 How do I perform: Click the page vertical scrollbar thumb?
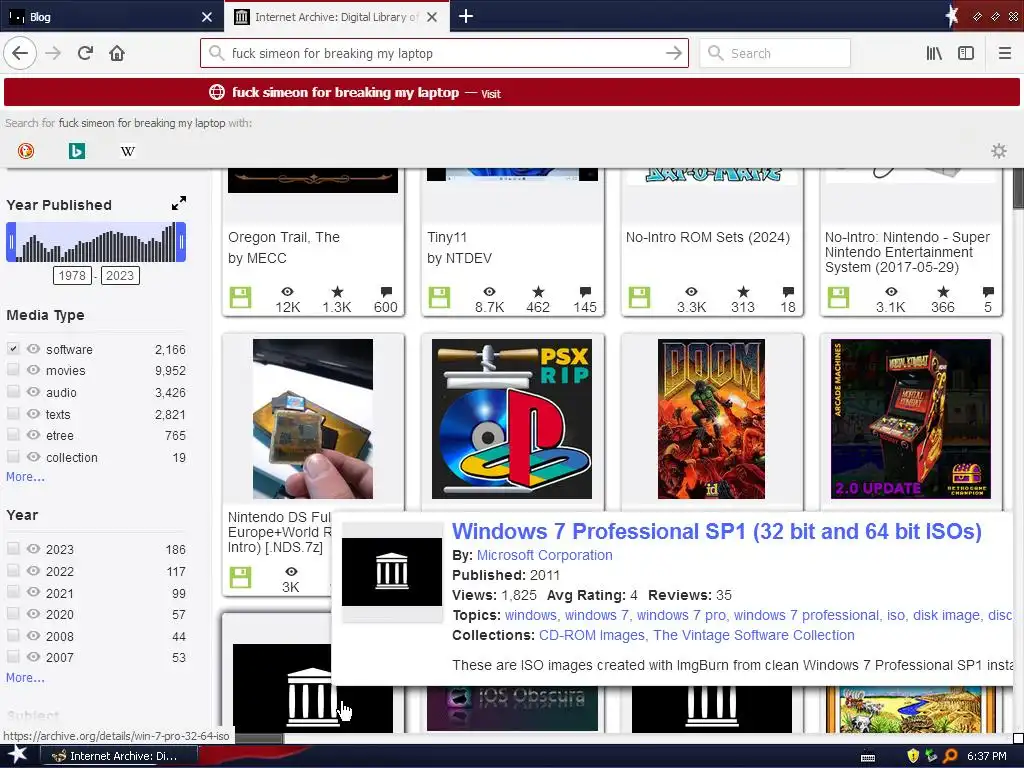point(1018,189)
